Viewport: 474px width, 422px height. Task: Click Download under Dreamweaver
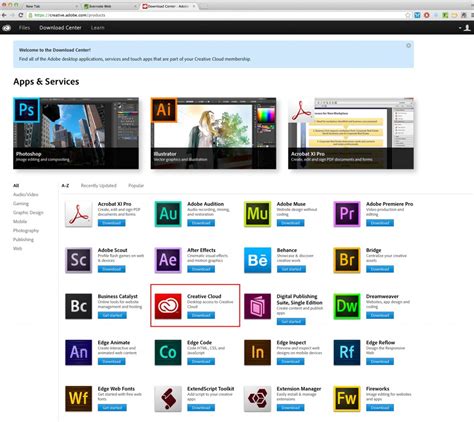click(380, 315)
